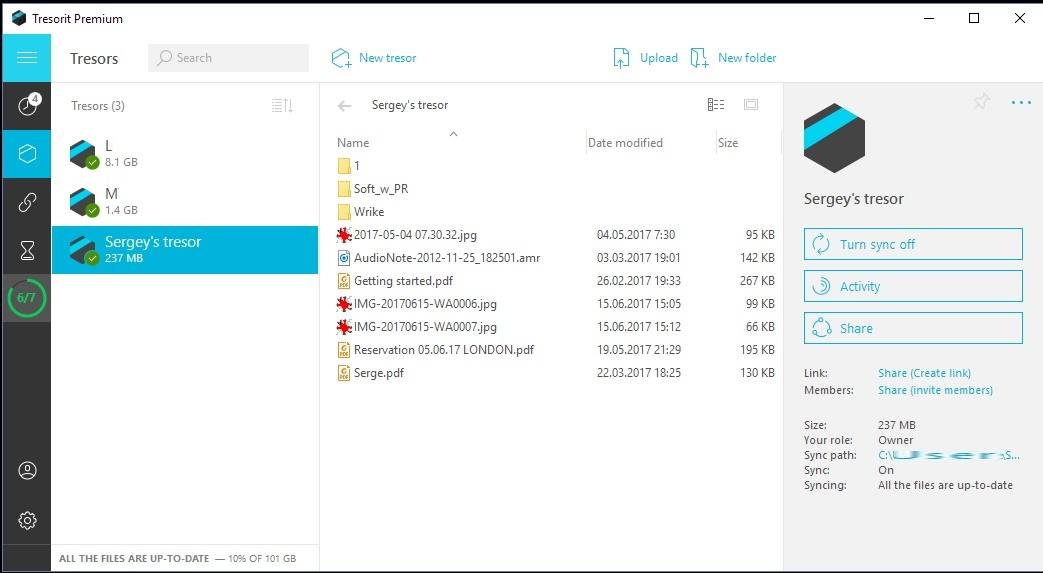Open the hamburger menu
The height and width of the screenshot is (573, 1043).
coord(27,58)
